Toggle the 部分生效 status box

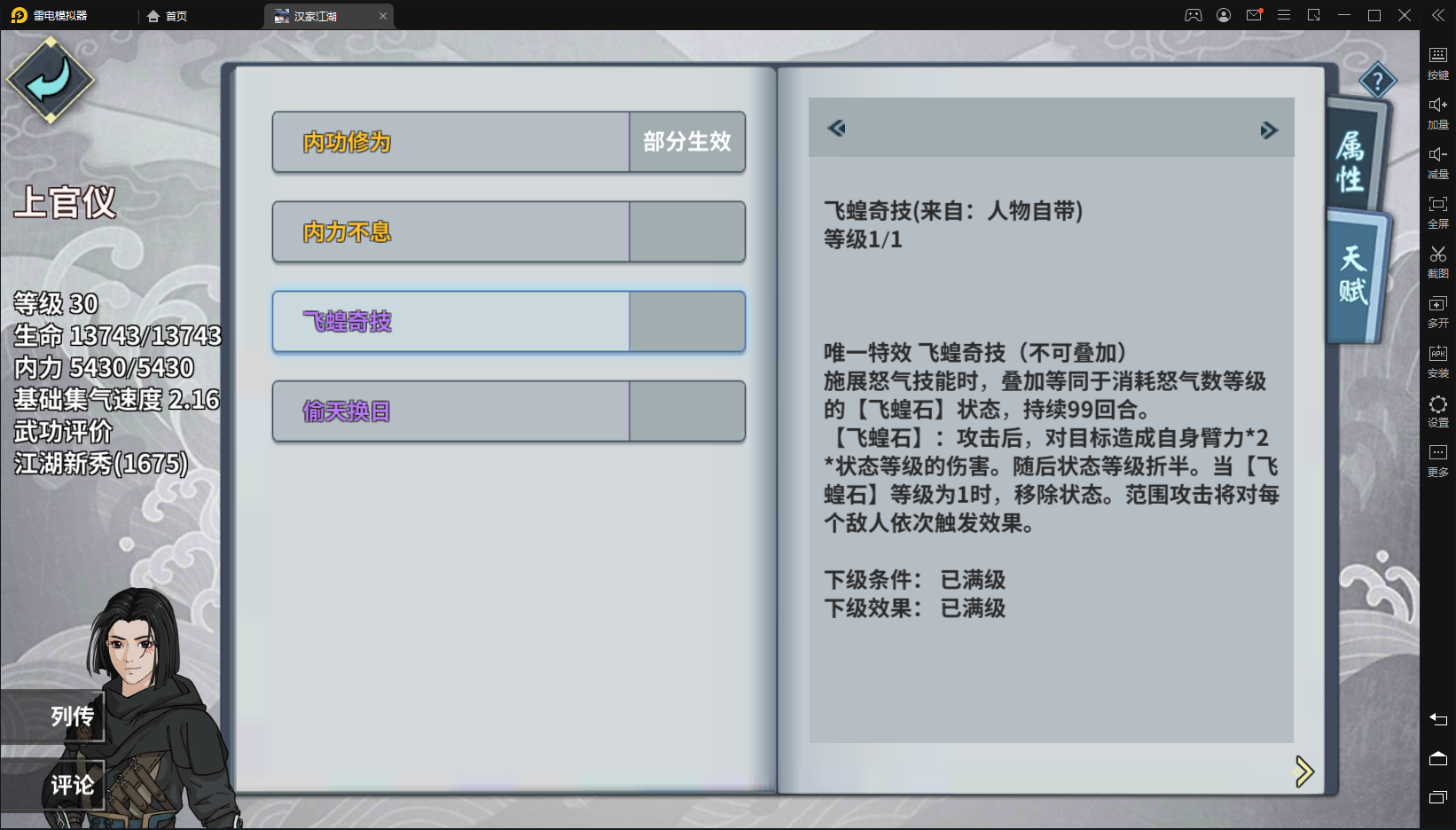point(687,142)
